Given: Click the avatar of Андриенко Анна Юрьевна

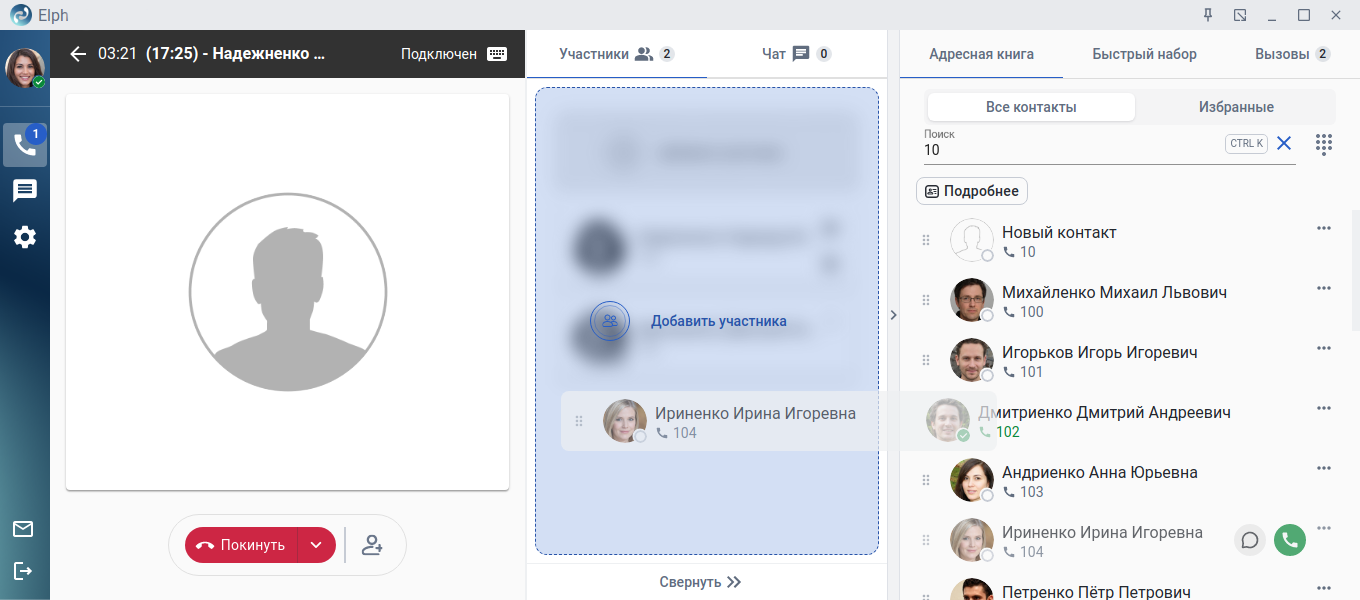Looking at the screenshot, I should pyautogui.click(x=971, y=480).
